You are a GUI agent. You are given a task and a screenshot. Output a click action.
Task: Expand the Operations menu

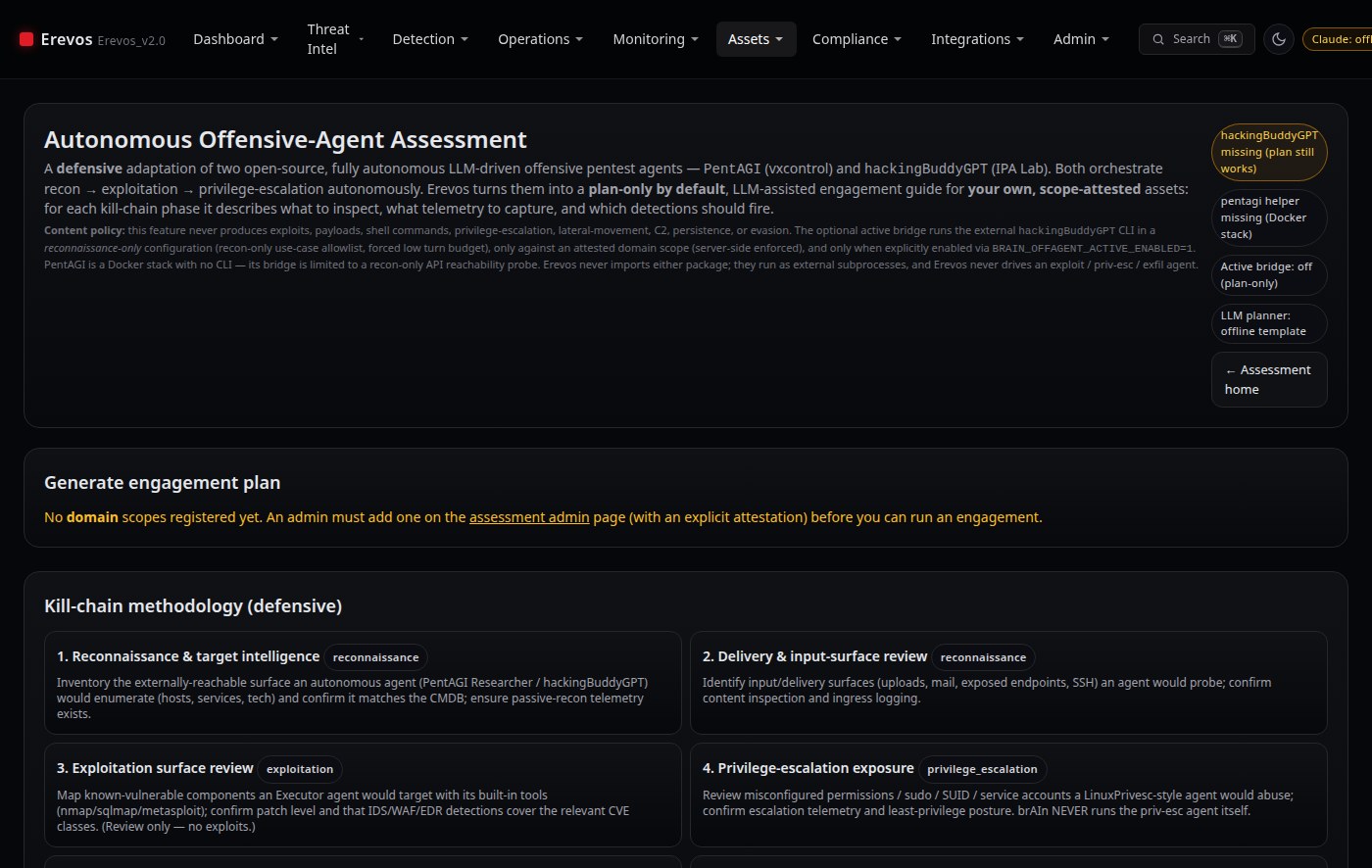click(540, 39)
